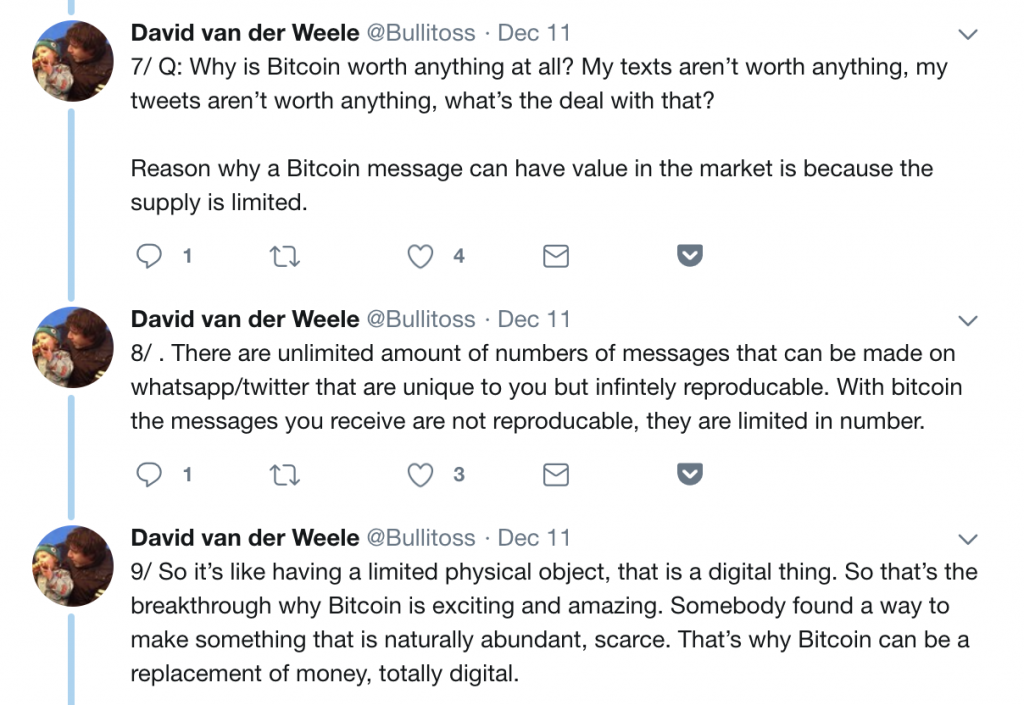Reply to tweet 8/ about unlimited messages

149,474
